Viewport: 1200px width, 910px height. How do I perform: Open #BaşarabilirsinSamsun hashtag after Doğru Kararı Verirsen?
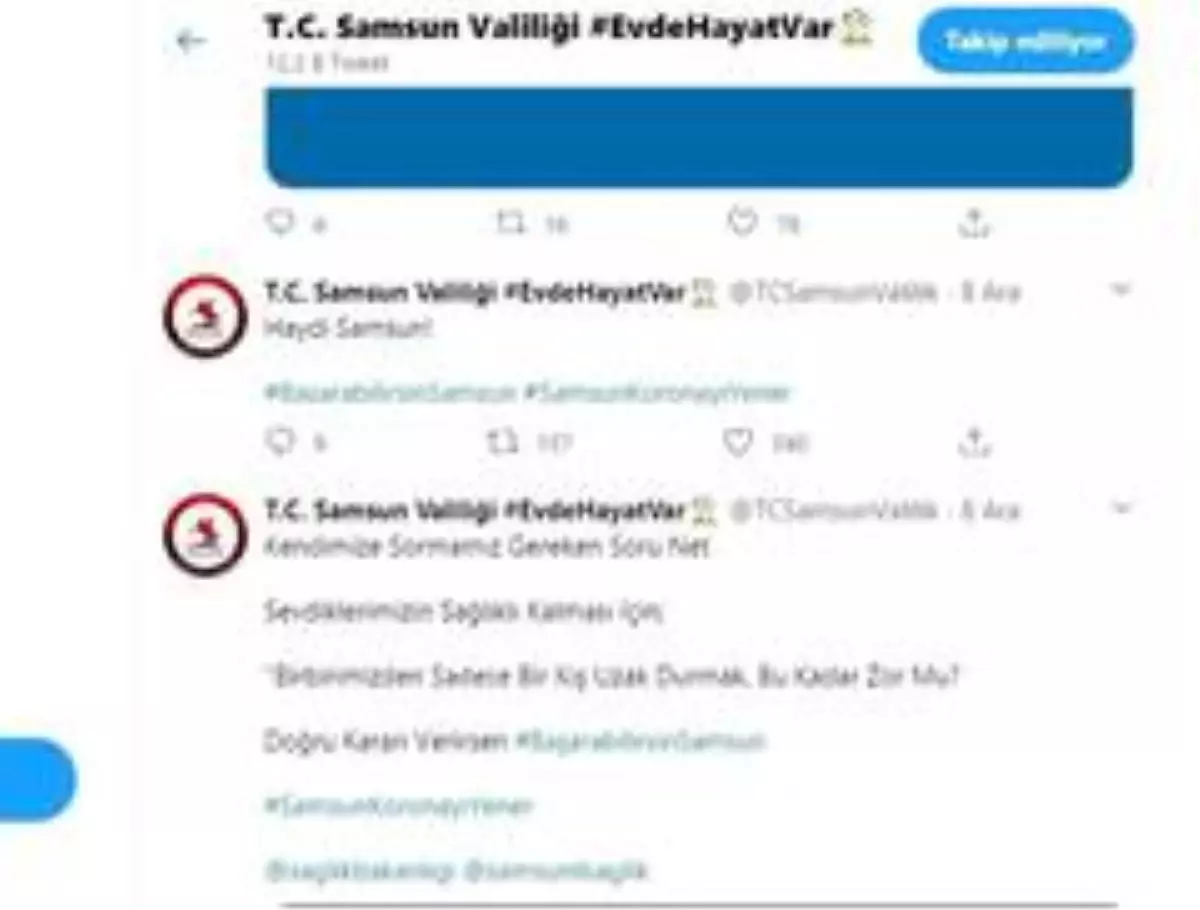tap(641, 742)
